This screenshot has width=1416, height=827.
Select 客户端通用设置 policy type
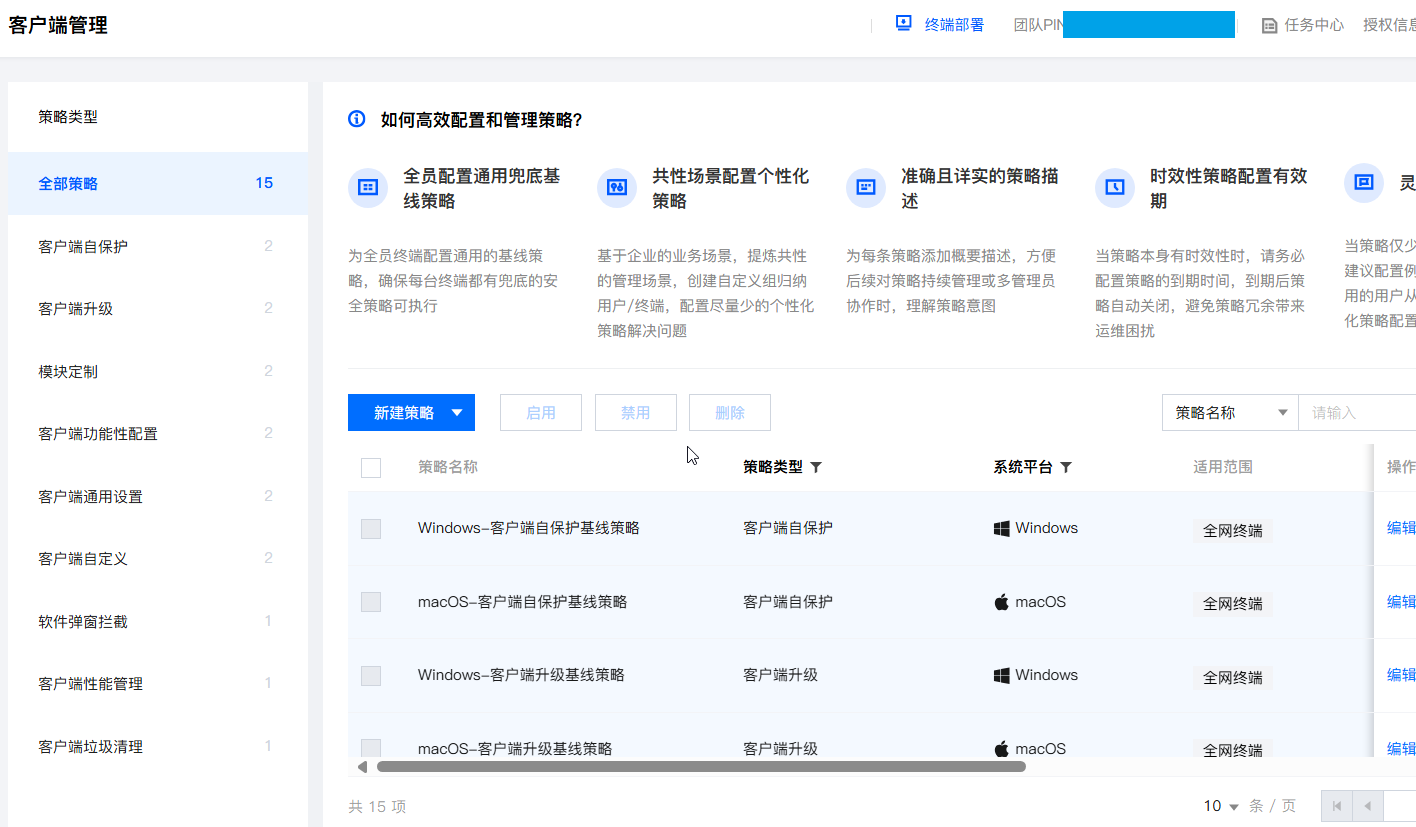(x=158, y=497)
